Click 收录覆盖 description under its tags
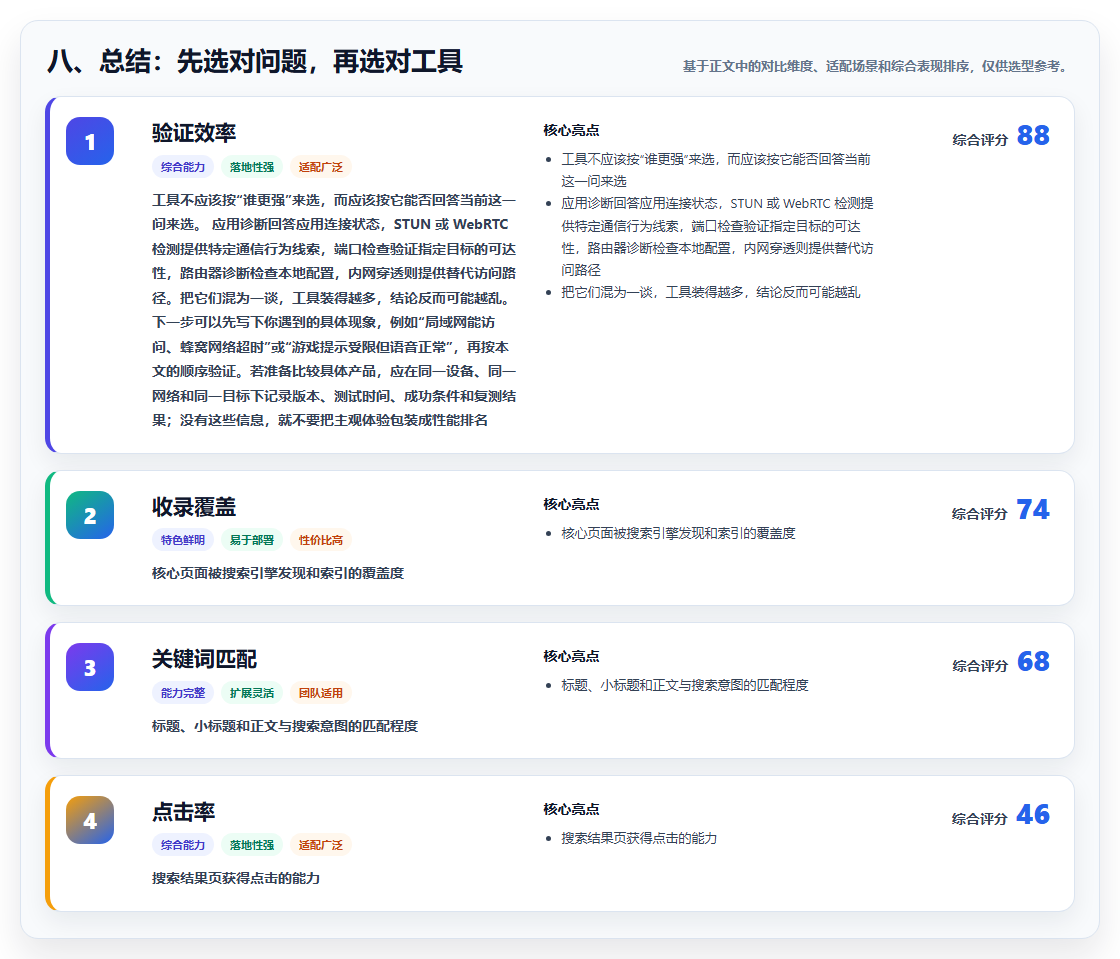Viewport: 1120px width, 959px height. pyautogui.click(x=278, y=573)
